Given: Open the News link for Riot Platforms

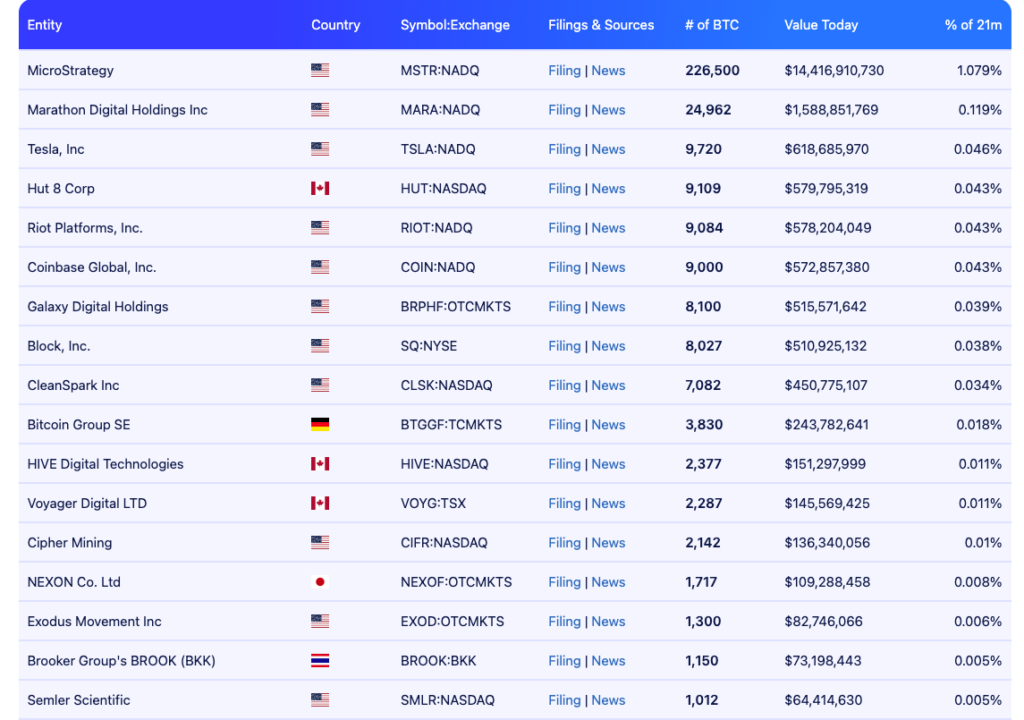Looking at the screenshot, I should tap(608, 228).
